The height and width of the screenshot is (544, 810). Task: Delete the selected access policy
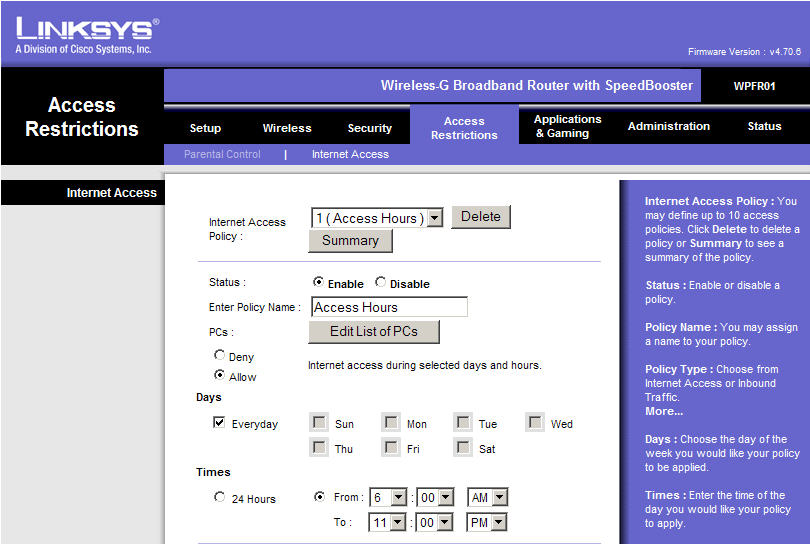480,217
